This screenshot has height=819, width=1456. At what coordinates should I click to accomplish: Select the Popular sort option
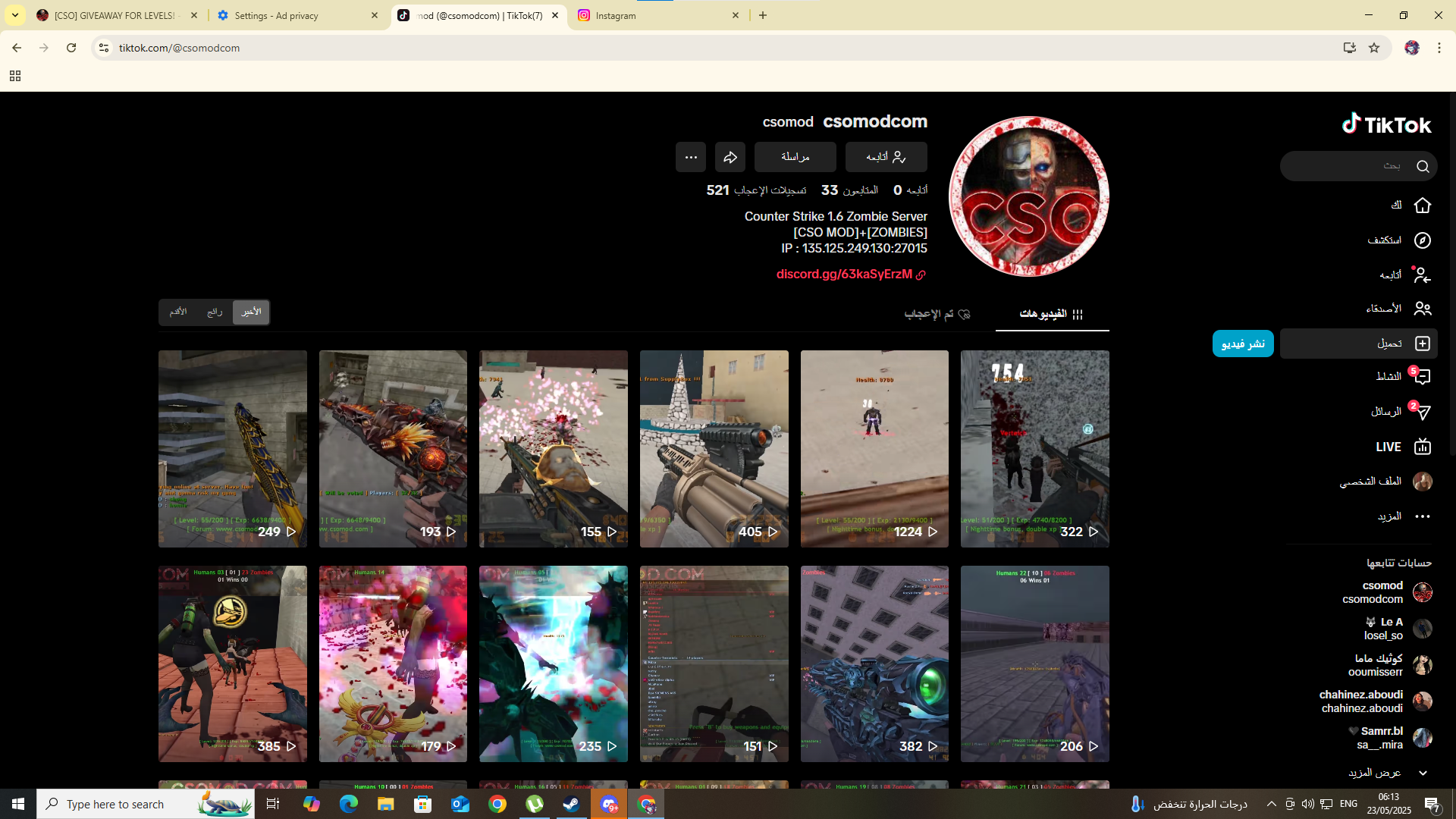215,312
